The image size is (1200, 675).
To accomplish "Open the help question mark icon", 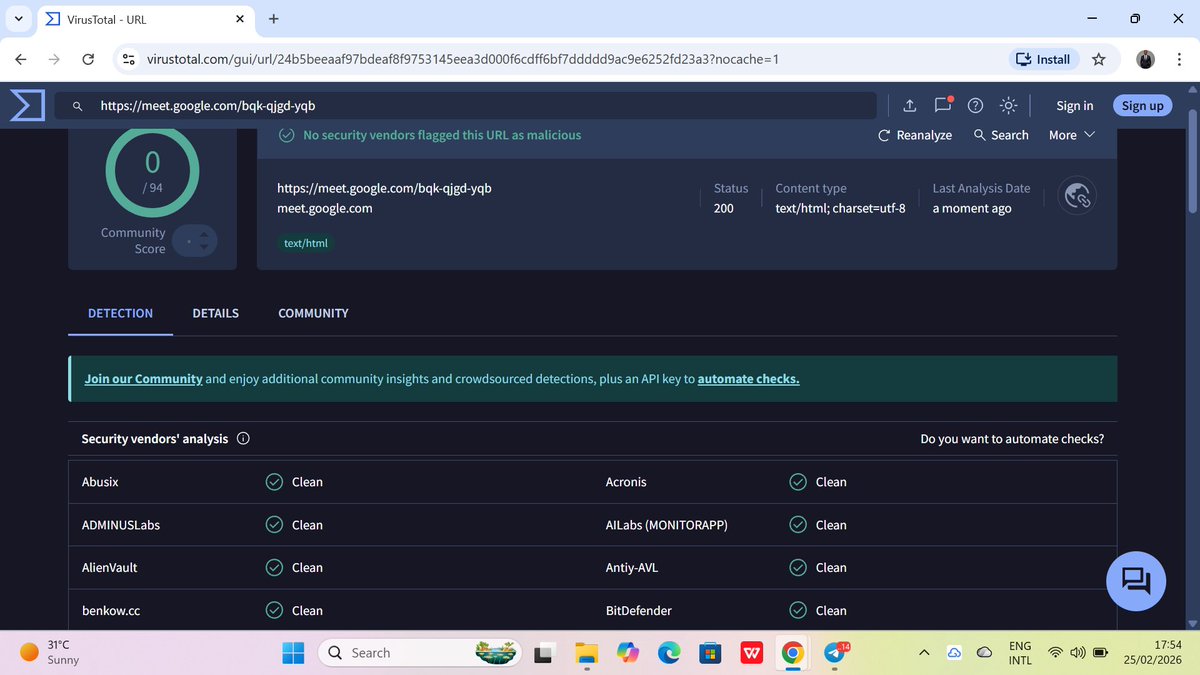I will (976, 106).
